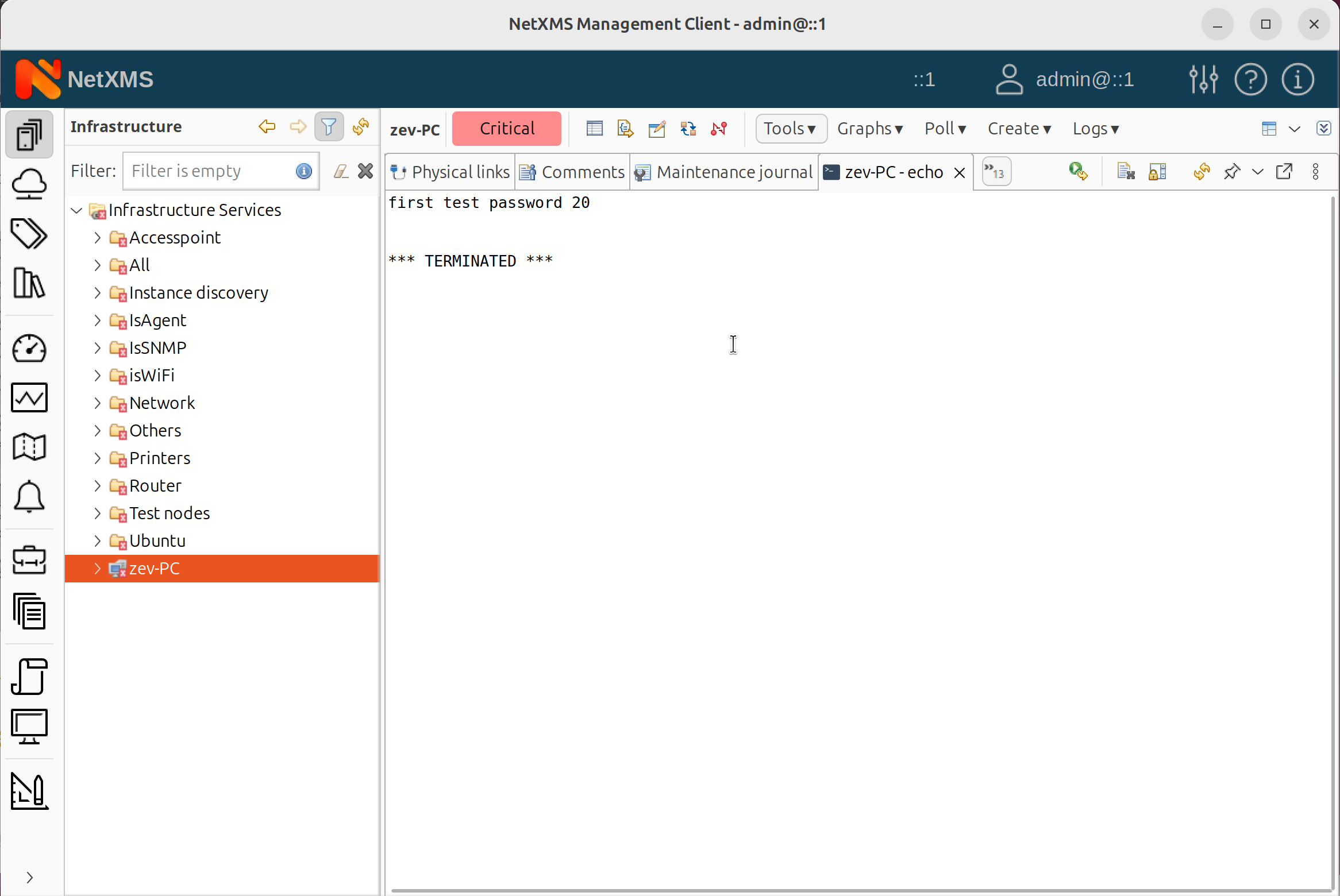
Task: Switch to the Maintenance journal tab
Action: (724, 172)
